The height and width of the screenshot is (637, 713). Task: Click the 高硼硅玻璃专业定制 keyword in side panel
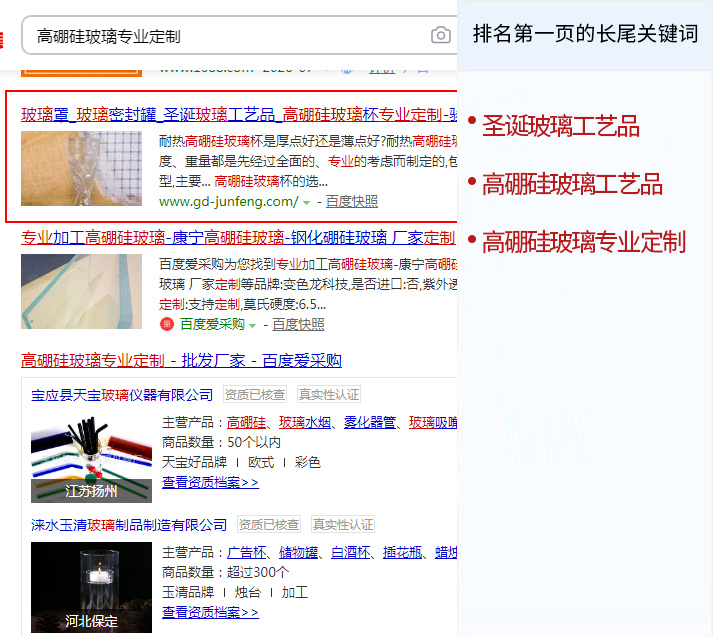coord(583,242)
